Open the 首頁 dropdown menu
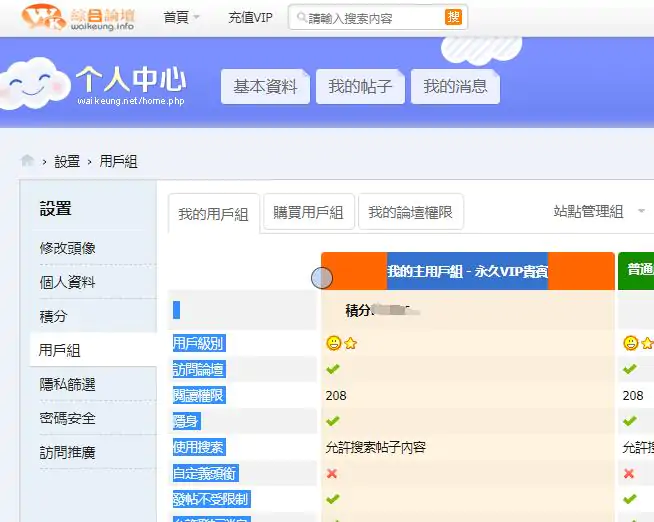654x522 pixels. coord(181,18)
